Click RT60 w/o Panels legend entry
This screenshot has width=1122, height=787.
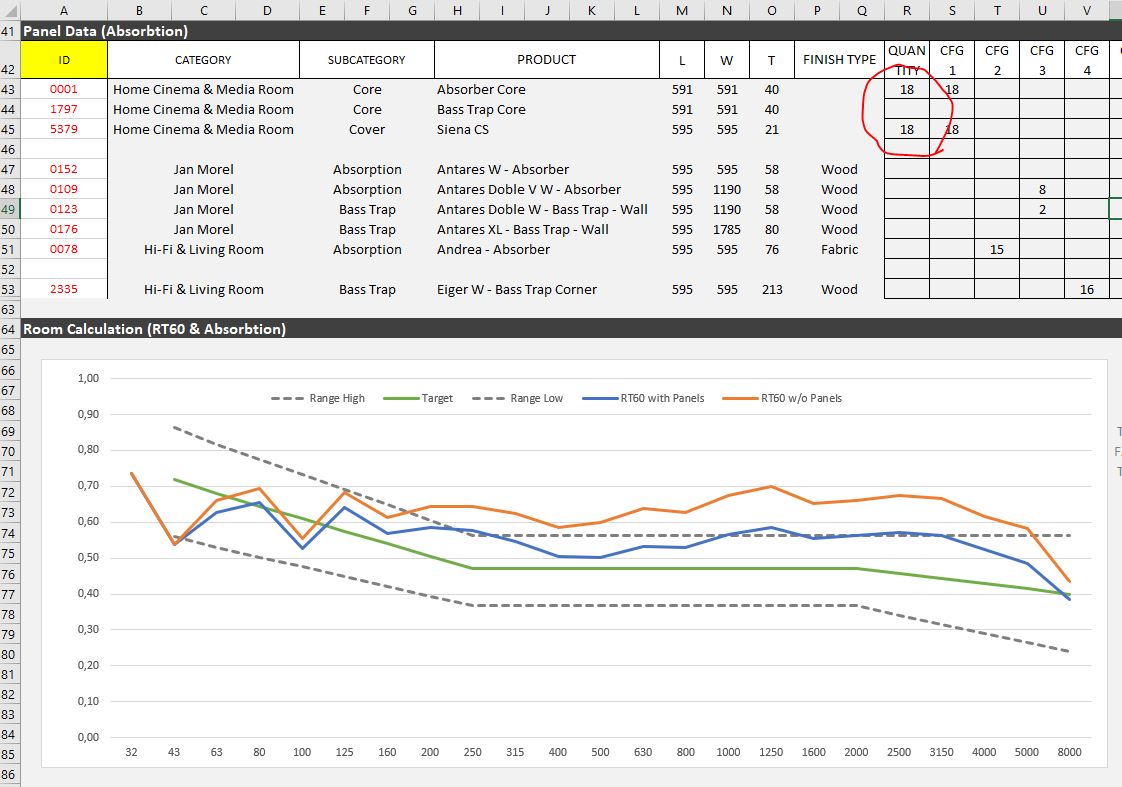coord(782,399)
